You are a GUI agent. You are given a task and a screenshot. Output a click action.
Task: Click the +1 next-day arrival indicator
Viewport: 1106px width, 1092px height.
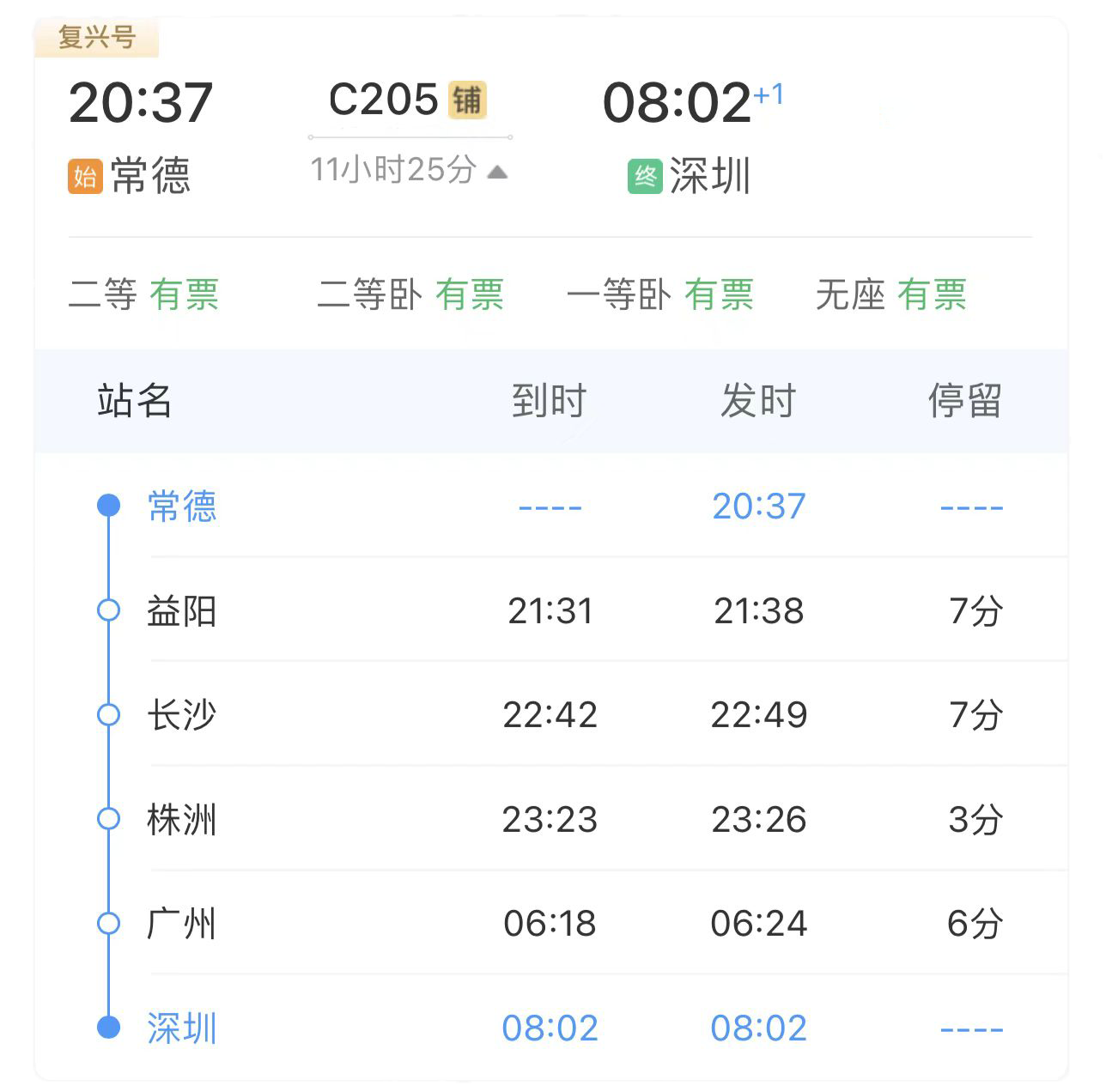(769, 94)
